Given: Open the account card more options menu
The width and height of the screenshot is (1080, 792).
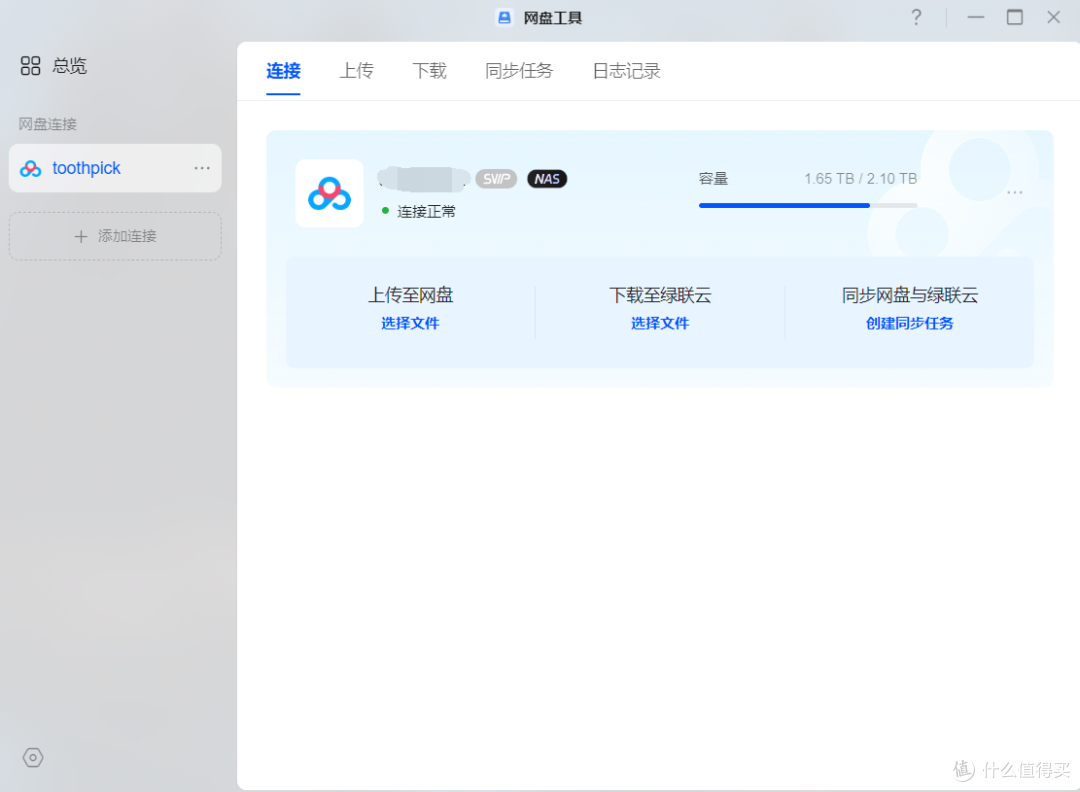Looking at the screenshot, I should point(1015,192).
